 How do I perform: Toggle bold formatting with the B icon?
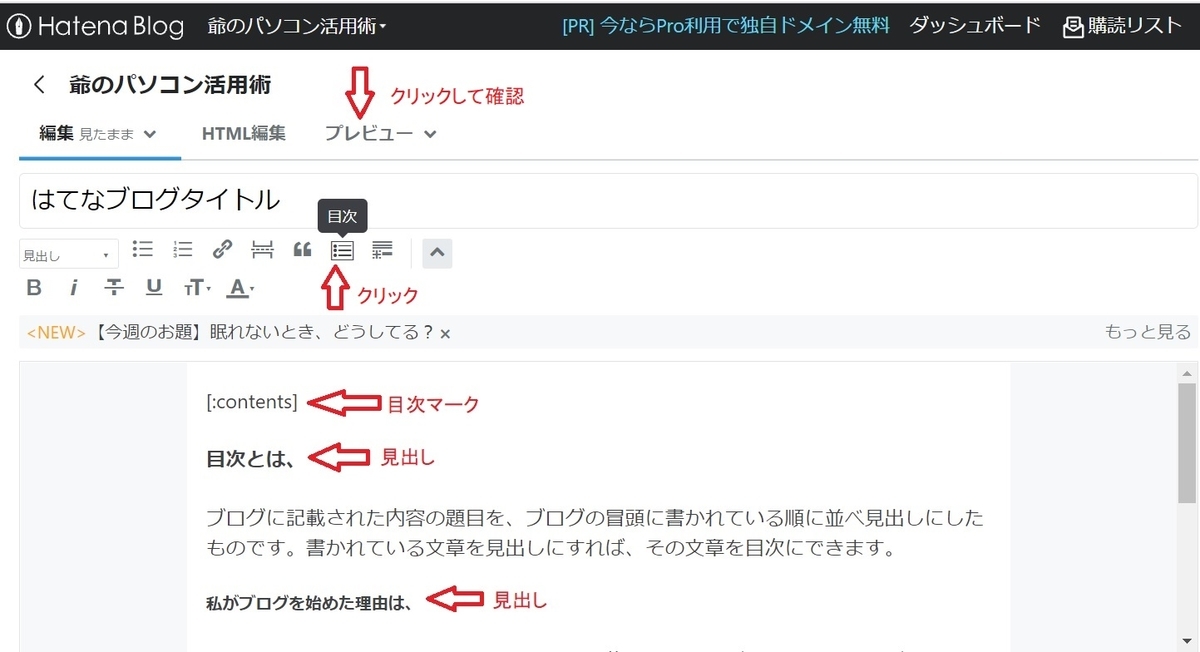33,287
